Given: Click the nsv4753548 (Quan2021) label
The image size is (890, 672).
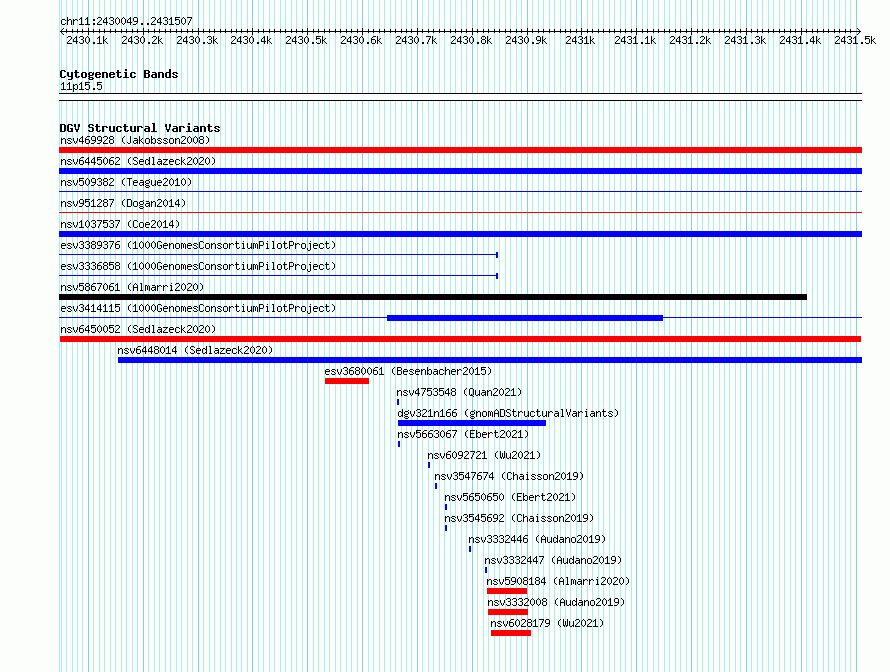Looking at the screenshot, I should pyautogui.click(x=459, y=392).
